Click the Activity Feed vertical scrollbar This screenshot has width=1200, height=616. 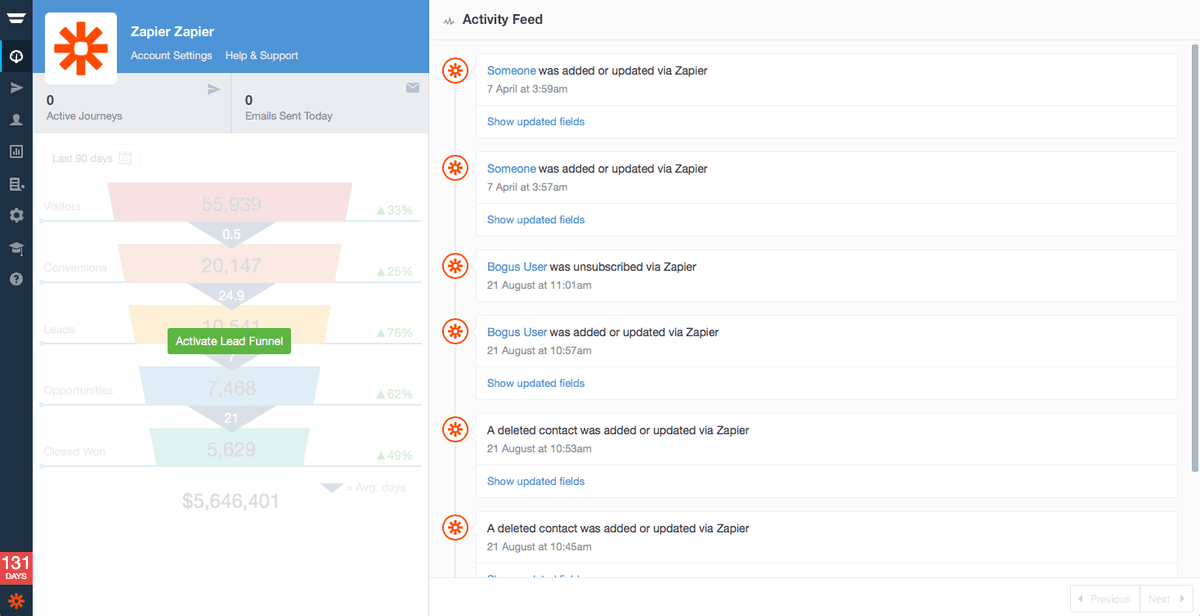(x=1194, y=257)
